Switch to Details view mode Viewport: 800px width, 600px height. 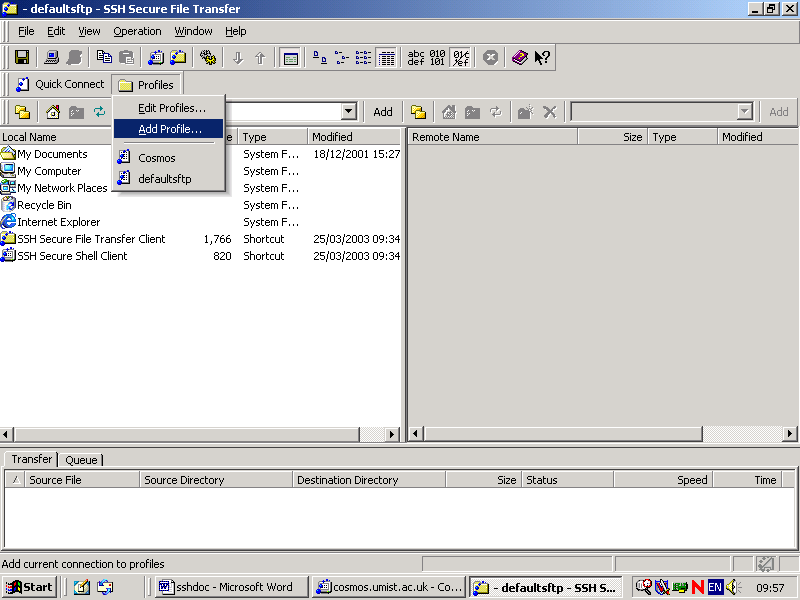click(386, 58)
